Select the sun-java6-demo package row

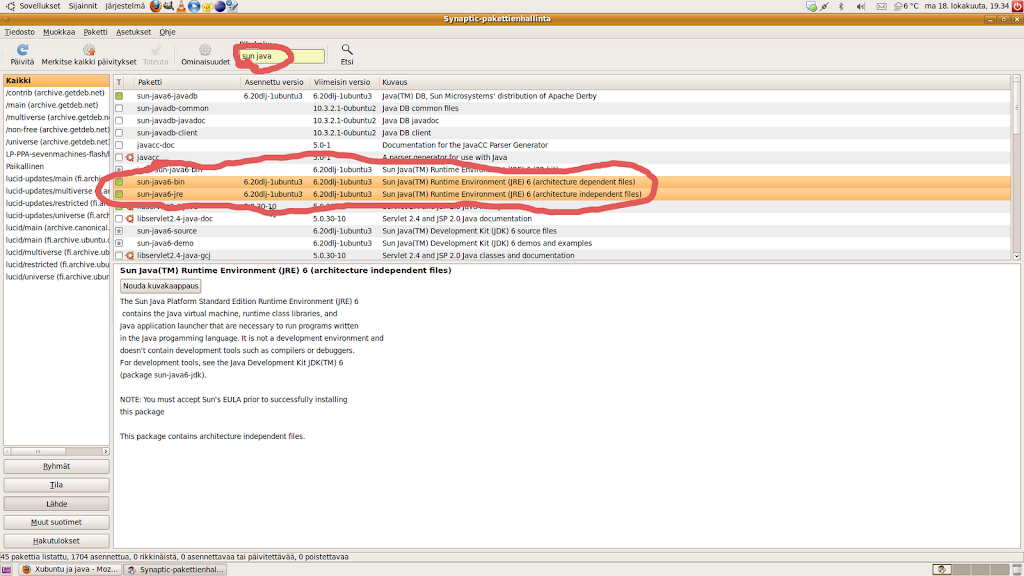coord(562,244)
